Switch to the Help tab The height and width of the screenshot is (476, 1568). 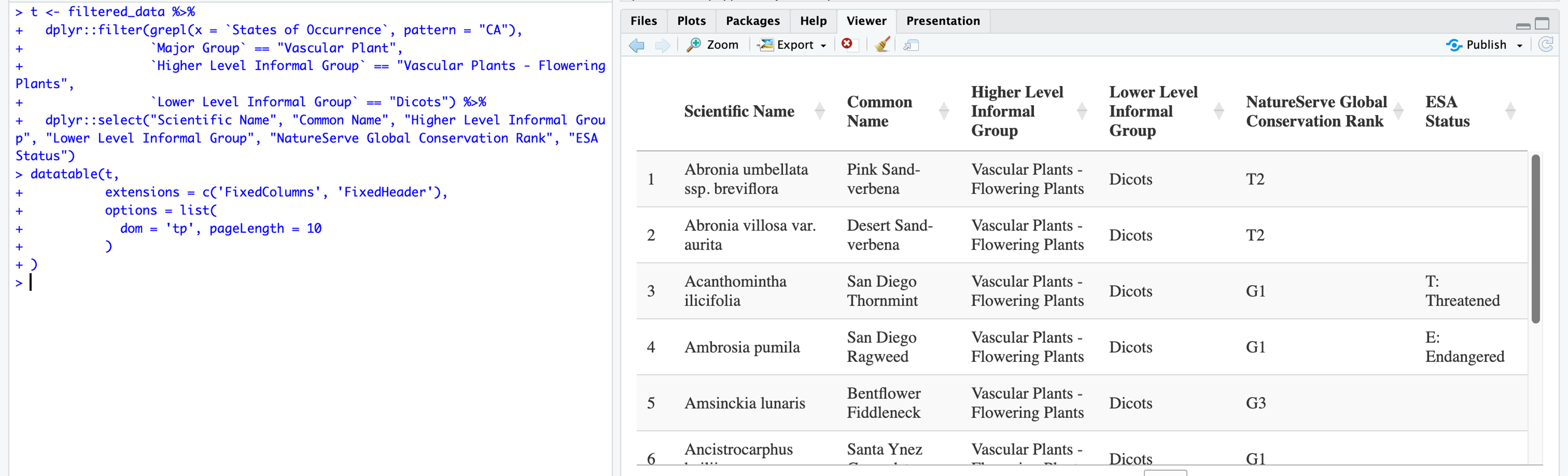click(x=813, y=21)
